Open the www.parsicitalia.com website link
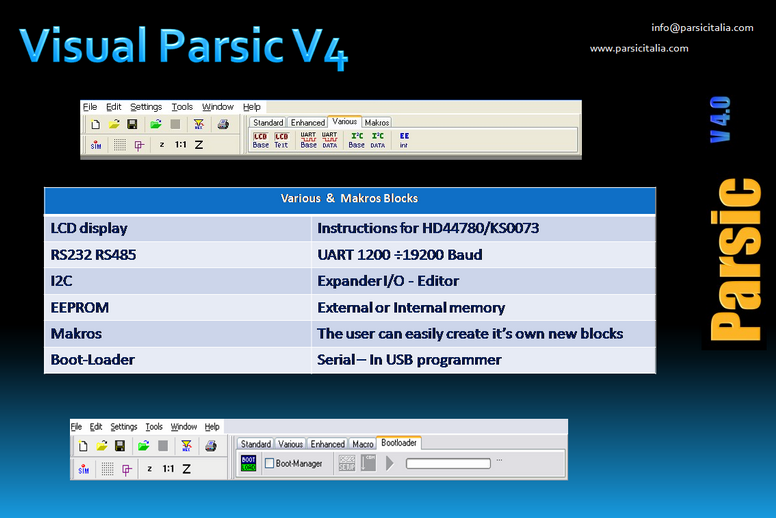 tap(639, 48)
